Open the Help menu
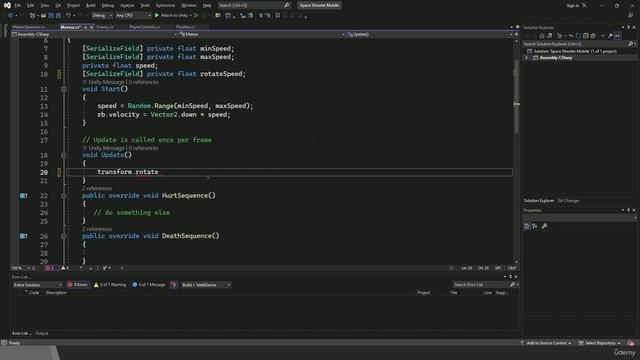This screenshot has width=640, height=360. coord(207,5)
